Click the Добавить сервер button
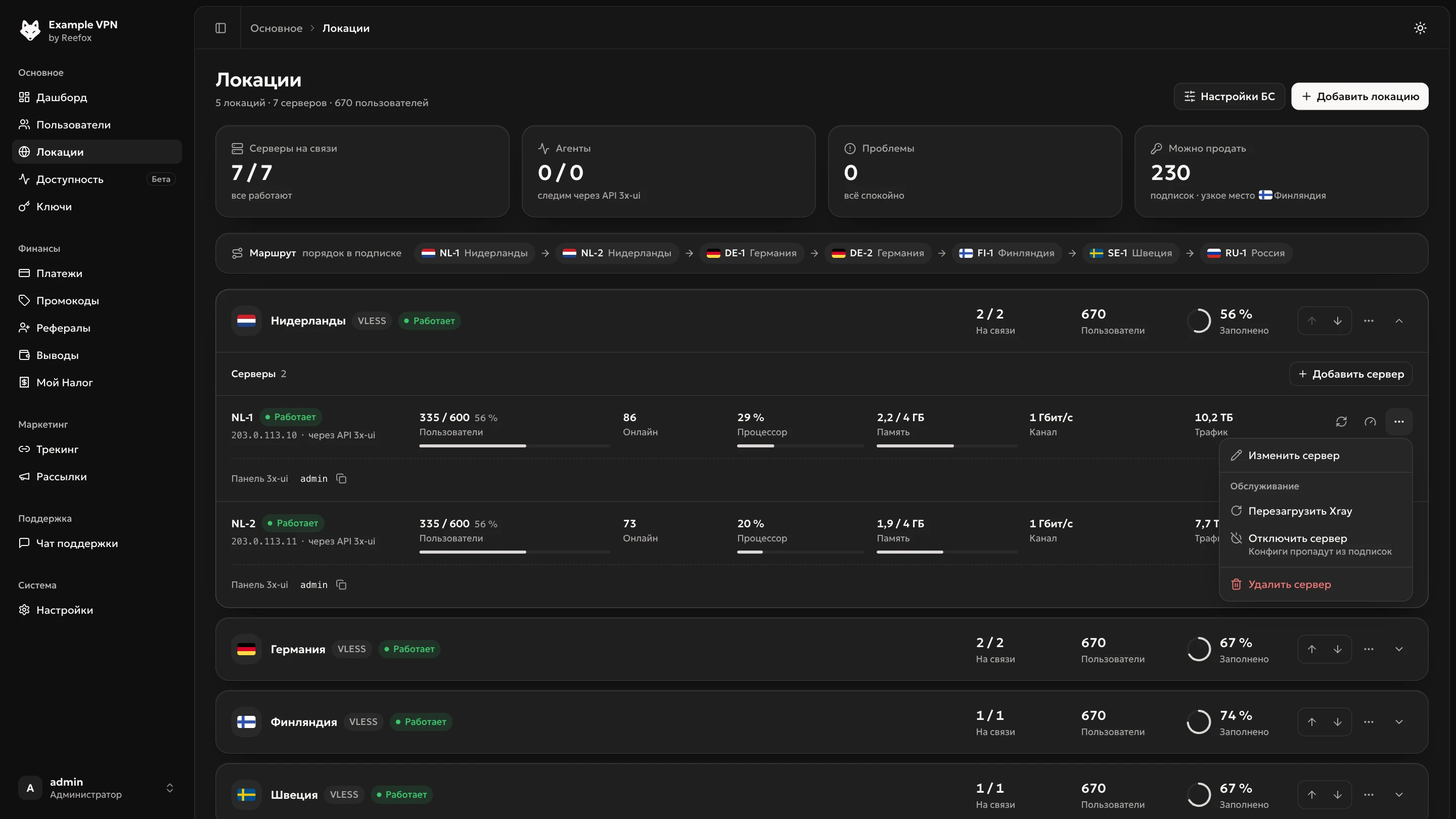The image size is (1456, 819). [1351, 374]
